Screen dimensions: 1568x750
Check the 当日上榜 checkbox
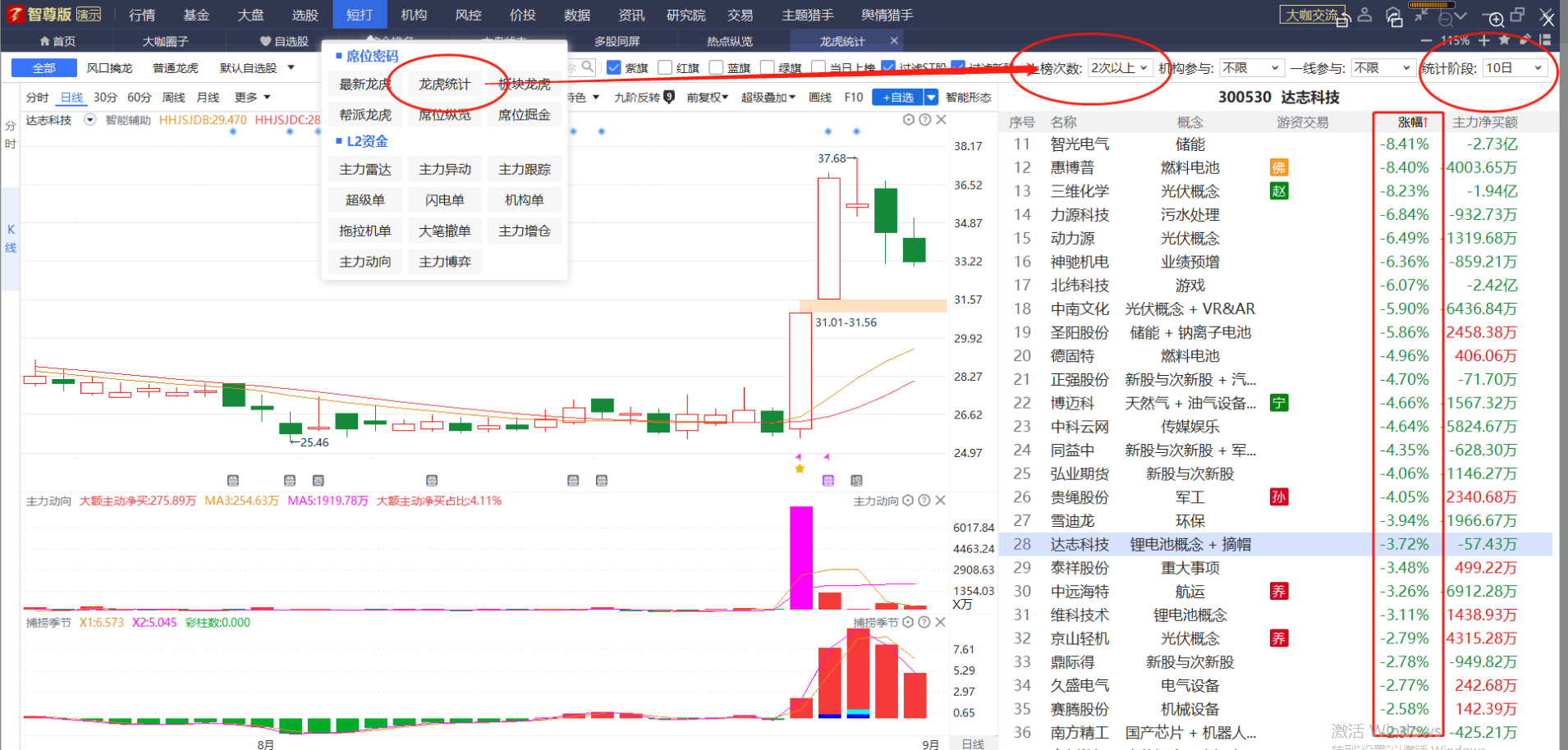[x=818, y=67]
